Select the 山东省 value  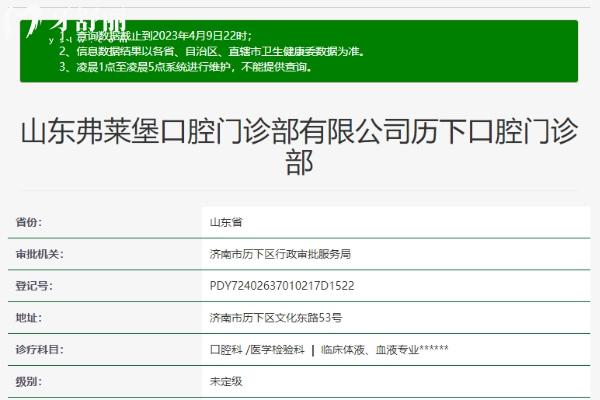pos(226,222)
